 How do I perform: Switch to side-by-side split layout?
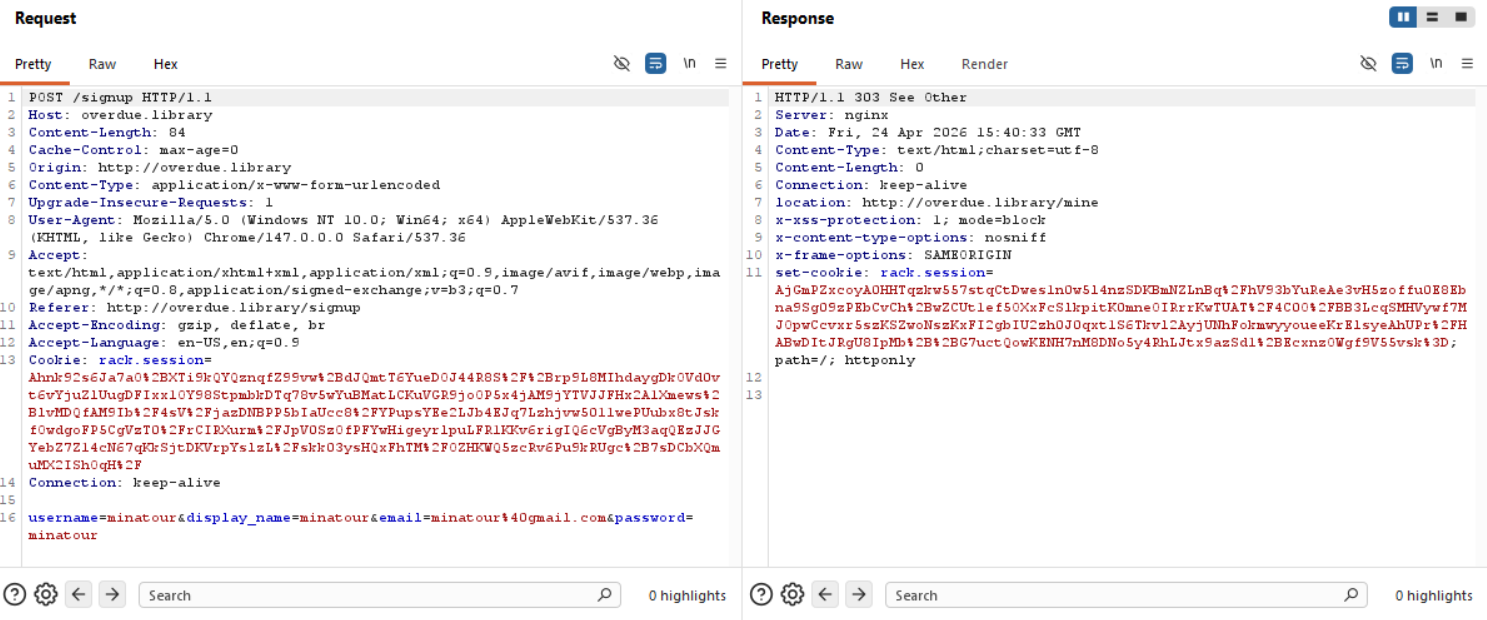(x=1403, y=17)
